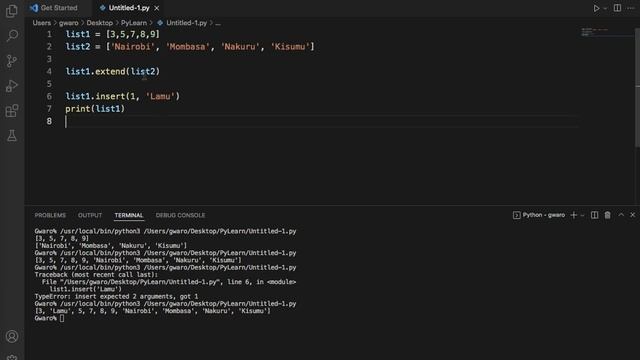Open the Search view
The height and width of the screenshot is (360, 640).
pyautogui.click(x=12, y=36)
